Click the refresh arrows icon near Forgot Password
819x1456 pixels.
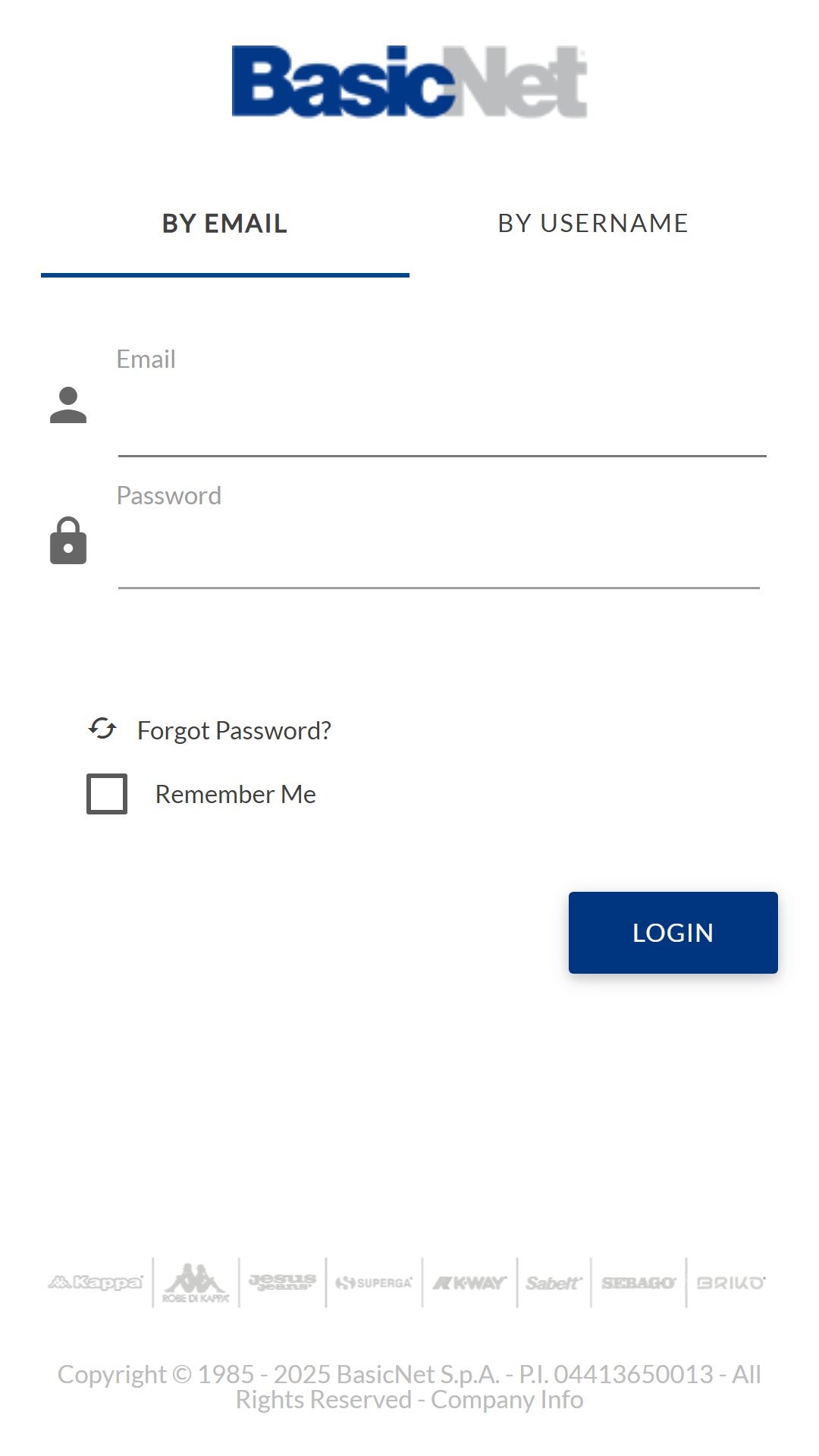coord(102,729)
